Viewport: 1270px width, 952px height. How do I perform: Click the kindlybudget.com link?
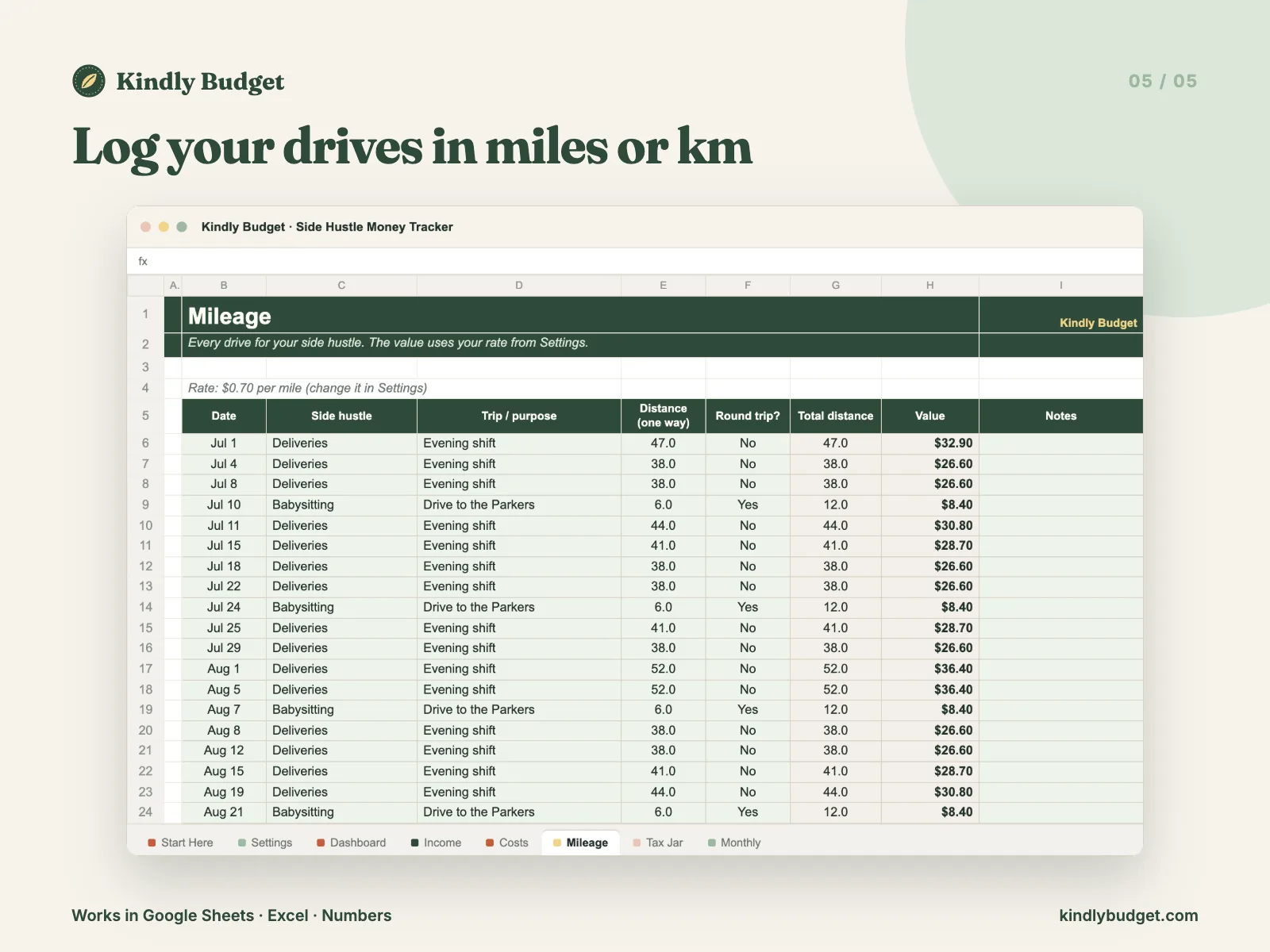pyautogui.click(x=1129, y=916)
